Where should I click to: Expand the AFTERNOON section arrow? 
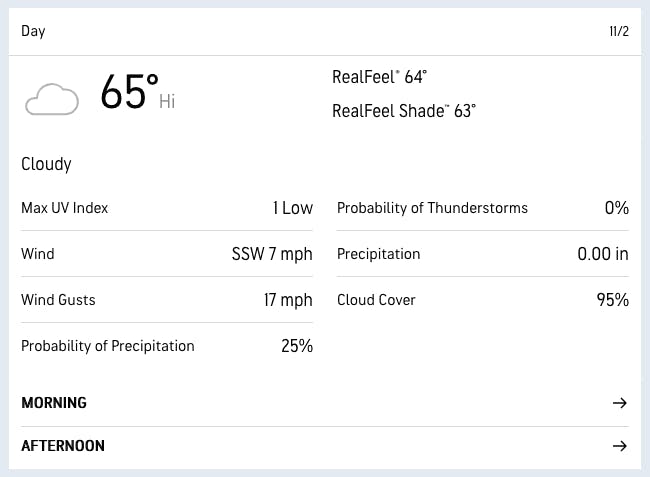pyautogui.click(x=620, y=446)
